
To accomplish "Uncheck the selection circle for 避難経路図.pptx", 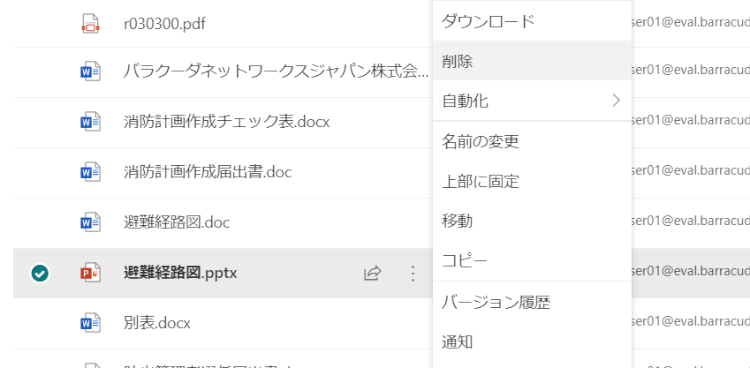I will (40, 273).
